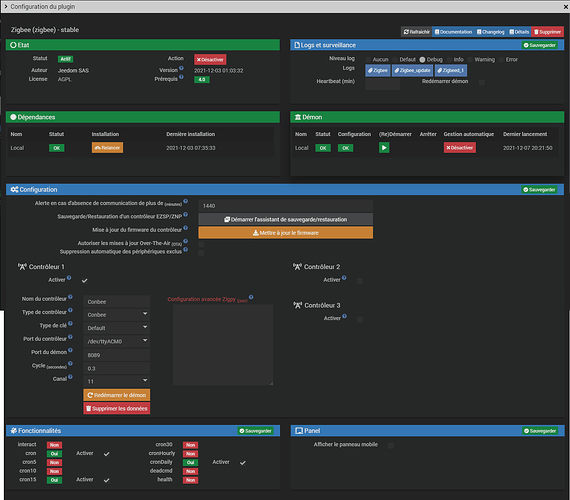The image size is (570, 500).
Task: Click the red Supprimer plugin button
Action: pyautogui.click(x=547, y=32)
